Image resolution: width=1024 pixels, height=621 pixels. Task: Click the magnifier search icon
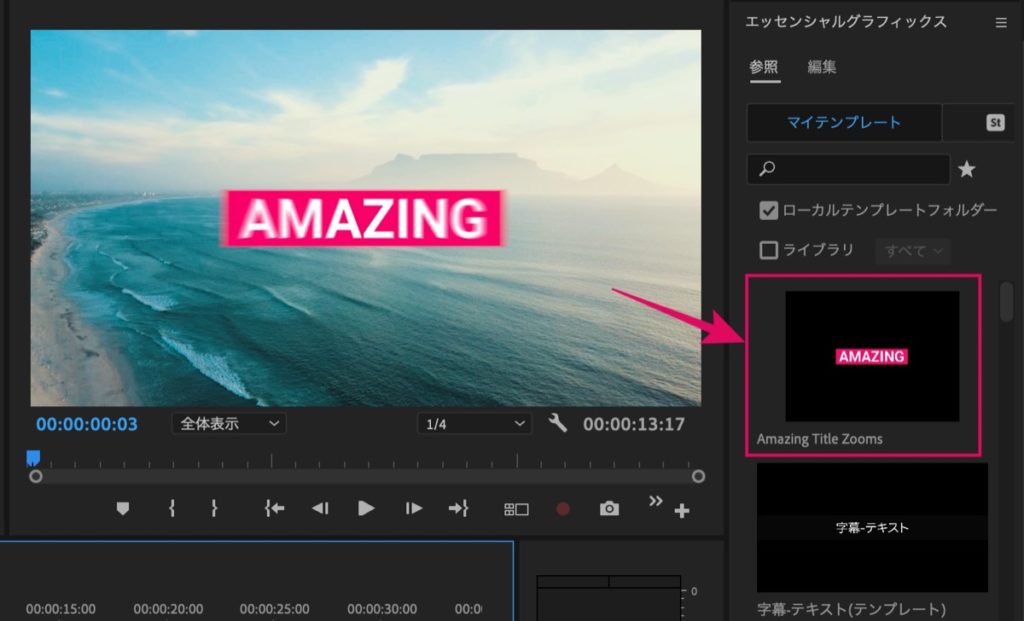pos(767,169)
